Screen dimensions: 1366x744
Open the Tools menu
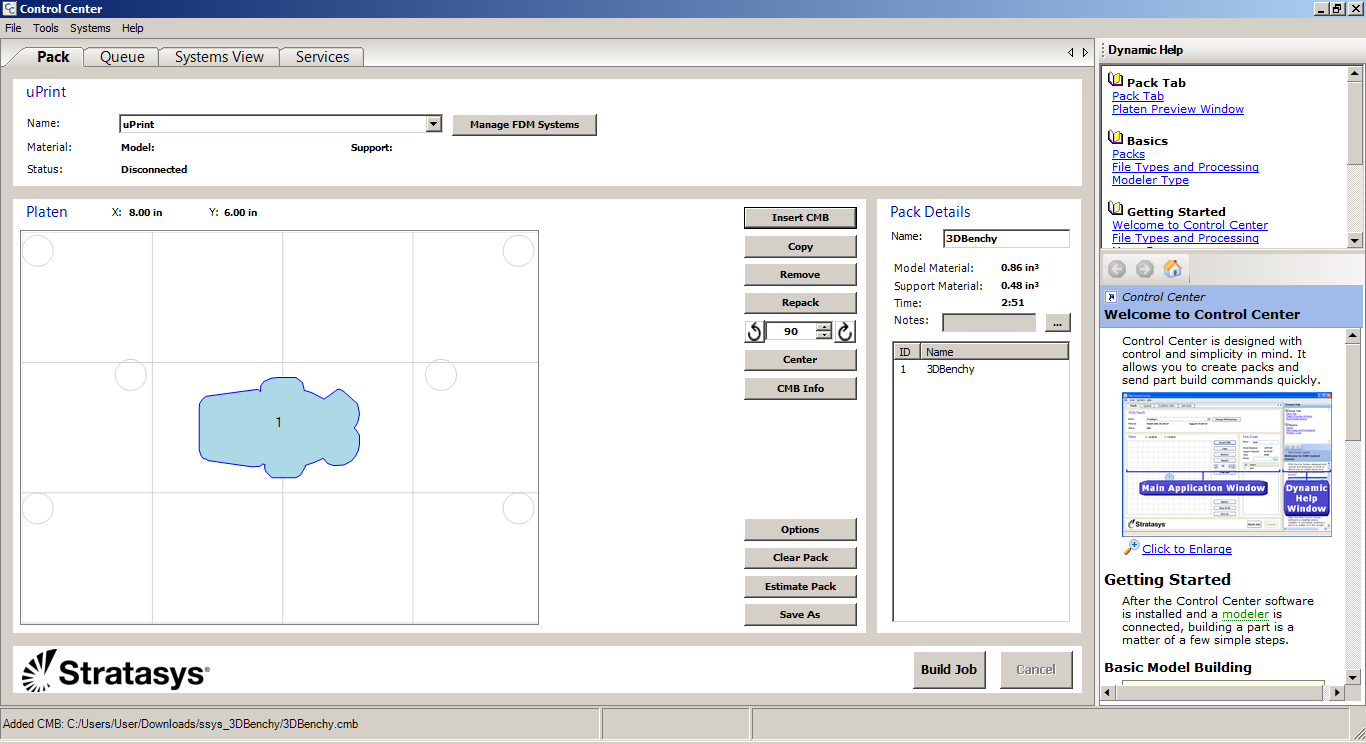46,28
